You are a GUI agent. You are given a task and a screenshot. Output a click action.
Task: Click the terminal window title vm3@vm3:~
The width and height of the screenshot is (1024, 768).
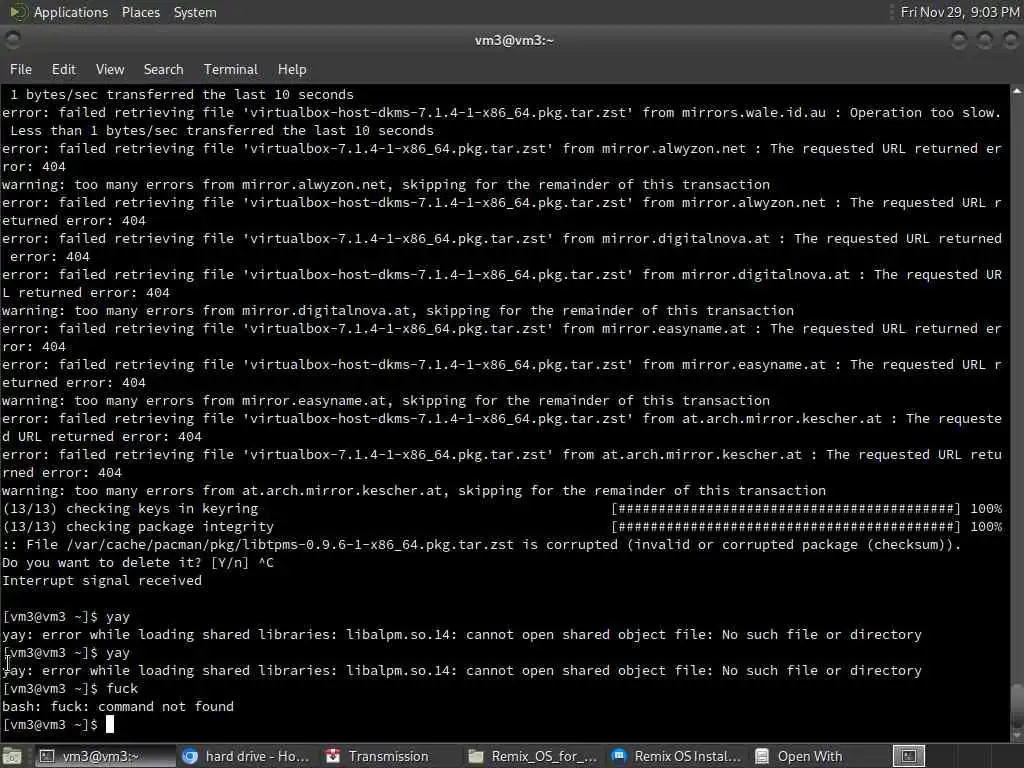tap(514, 40)
